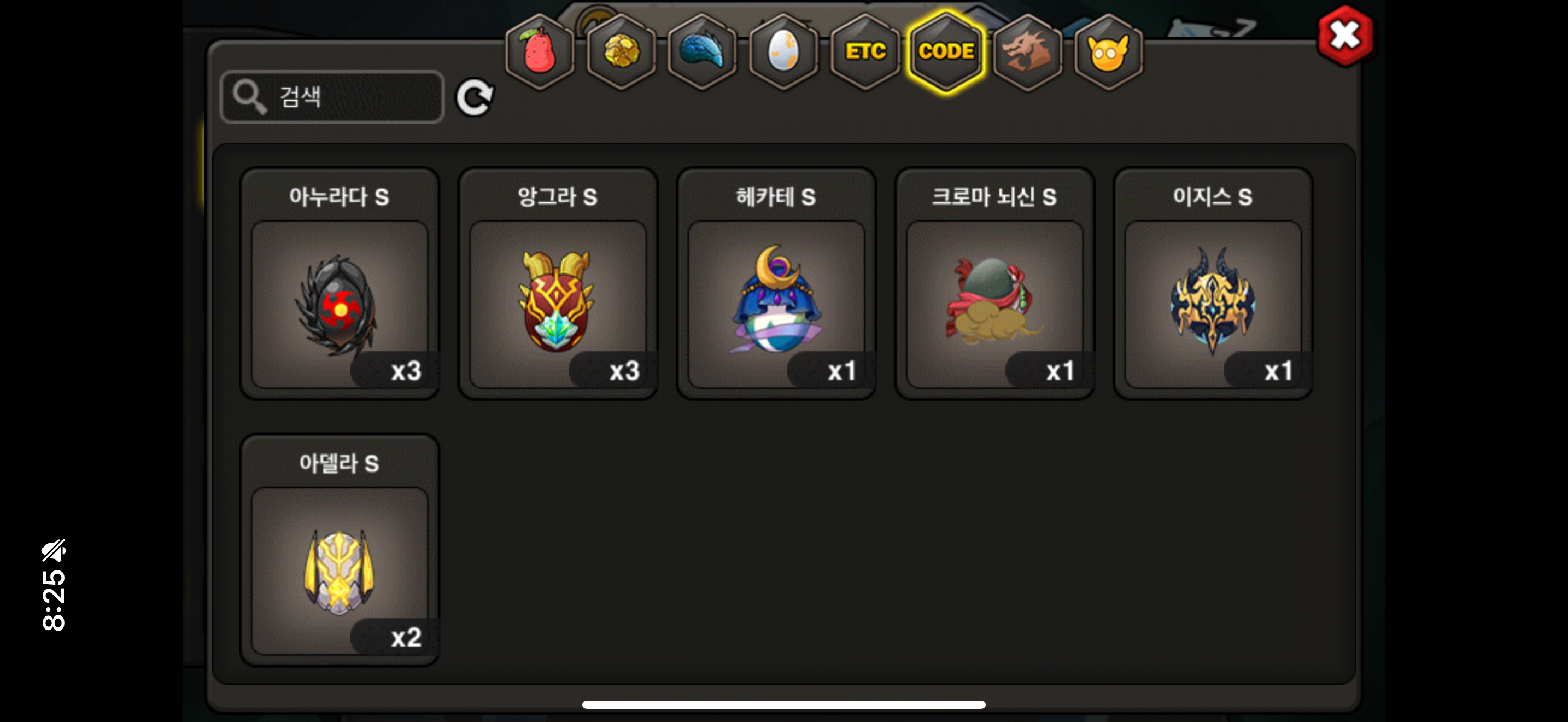Switch to the ETC tab
1568x722 pixels.
pyautogui.click(x=865, y=52)
